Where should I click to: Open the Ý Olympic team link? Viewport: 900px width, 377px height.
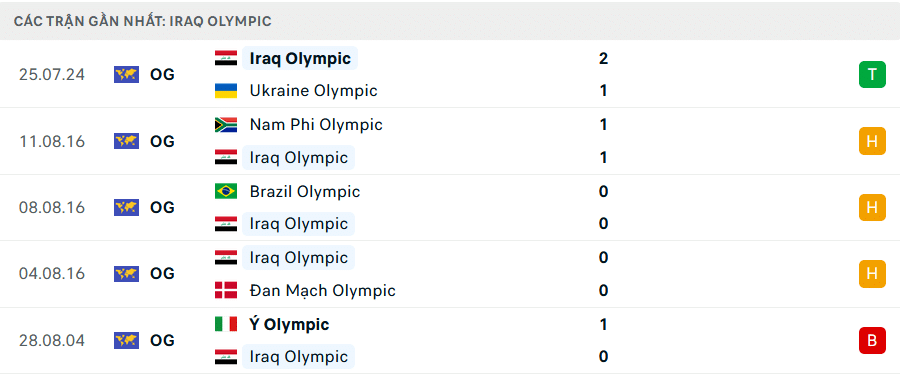289,324
